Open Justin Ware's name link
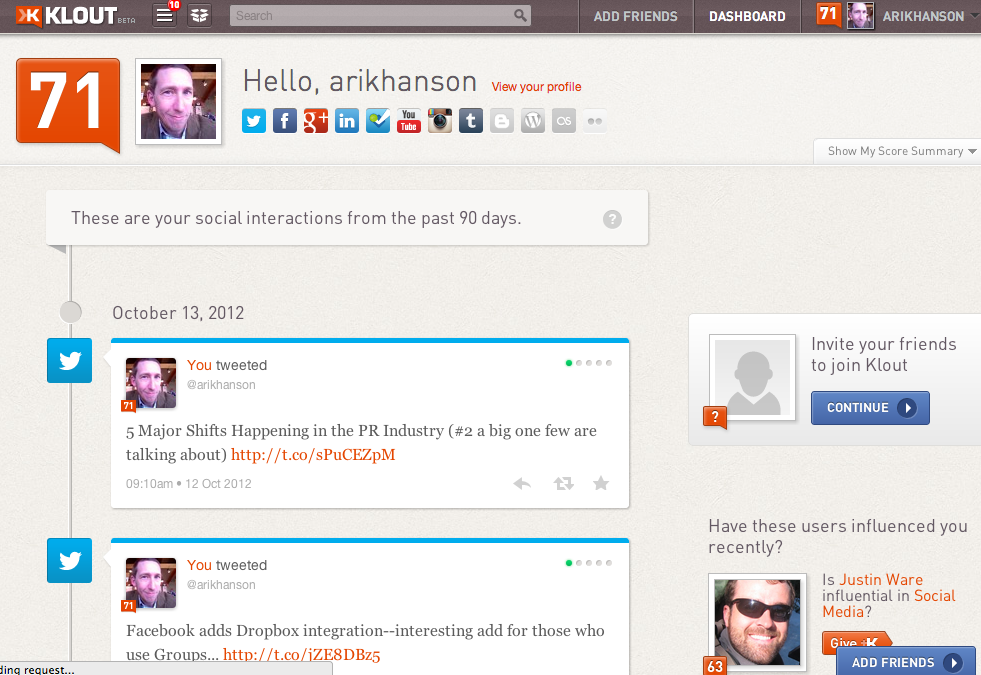 pos(881,580)
